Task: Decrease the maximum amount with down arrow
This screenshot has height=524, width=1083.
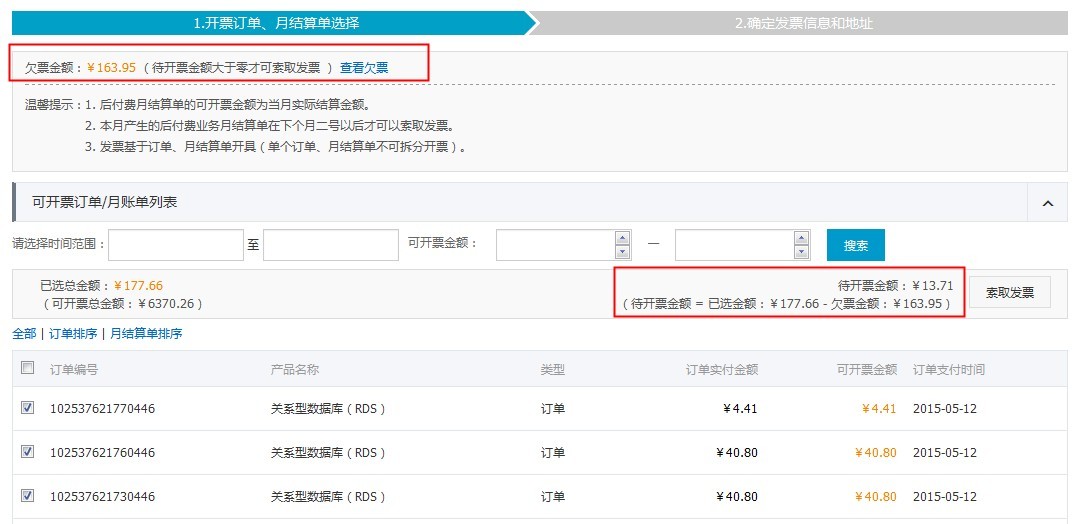Action: click(x=801, y=252)
